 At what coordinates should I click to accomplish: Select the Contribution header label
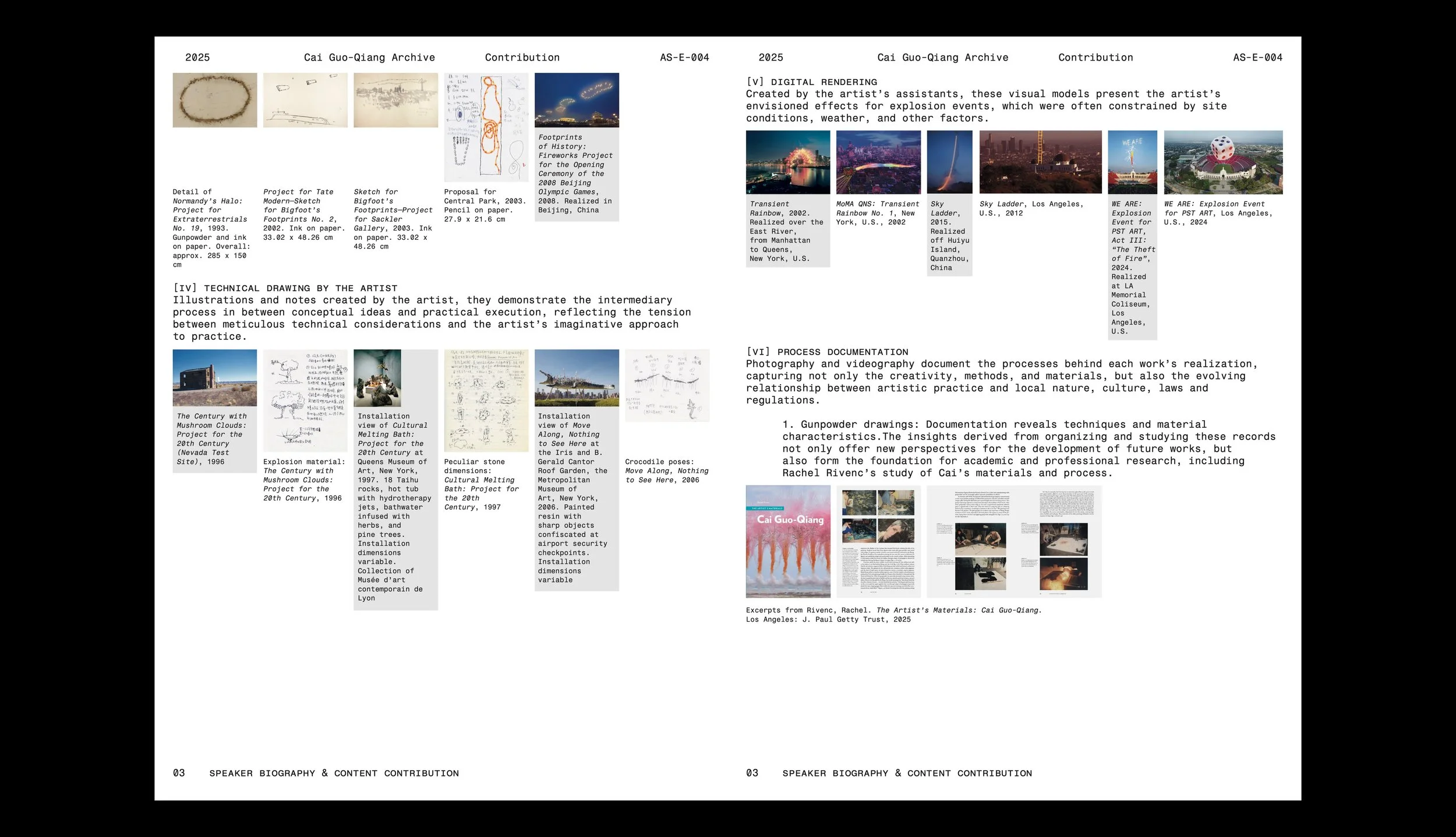(x=522, y=57)
